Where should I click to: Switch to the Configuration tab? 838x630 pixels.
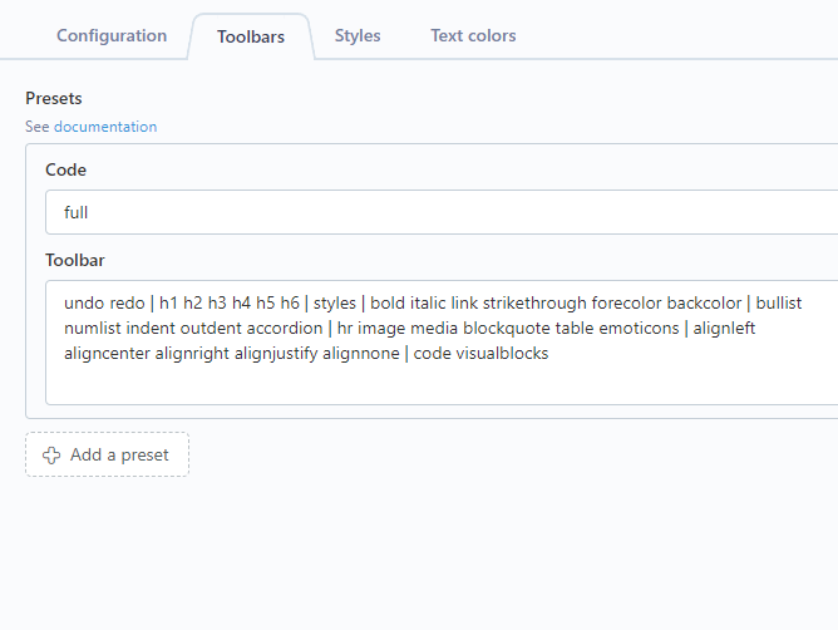(x=112, y=36)
